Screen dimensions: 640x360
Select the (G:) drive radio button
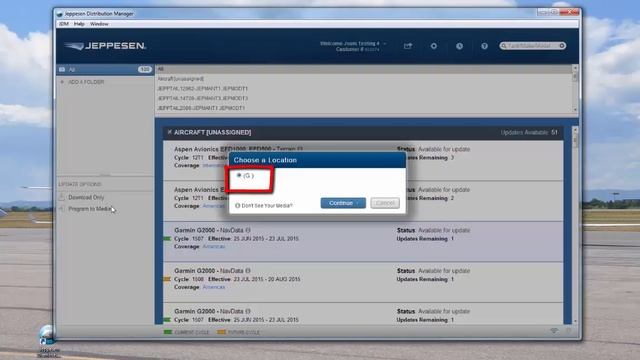pyautogui.click(x=239, y=176)
